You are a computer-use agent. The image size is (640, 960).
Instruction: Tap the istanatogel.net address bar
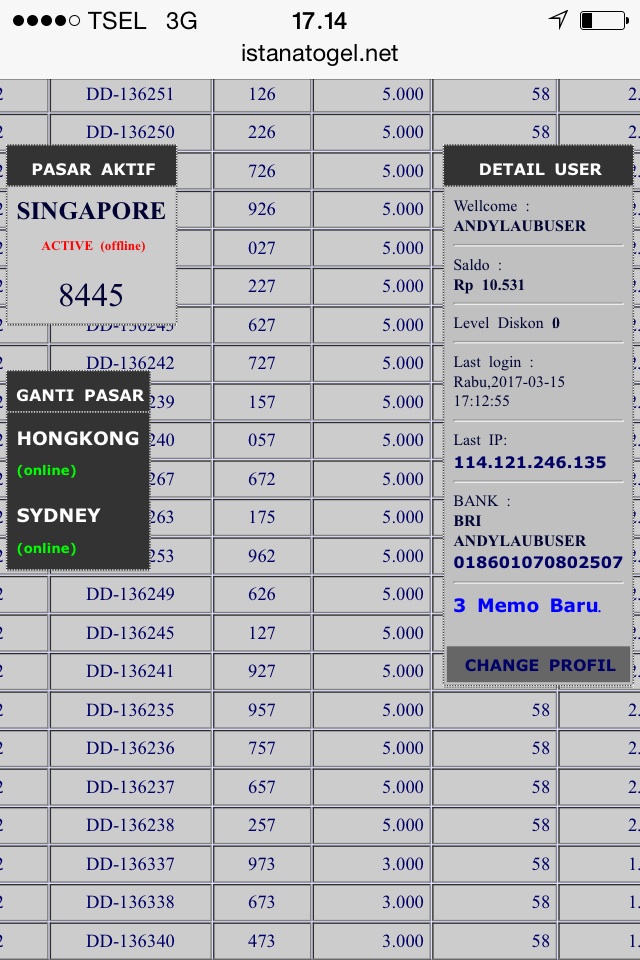320,54
